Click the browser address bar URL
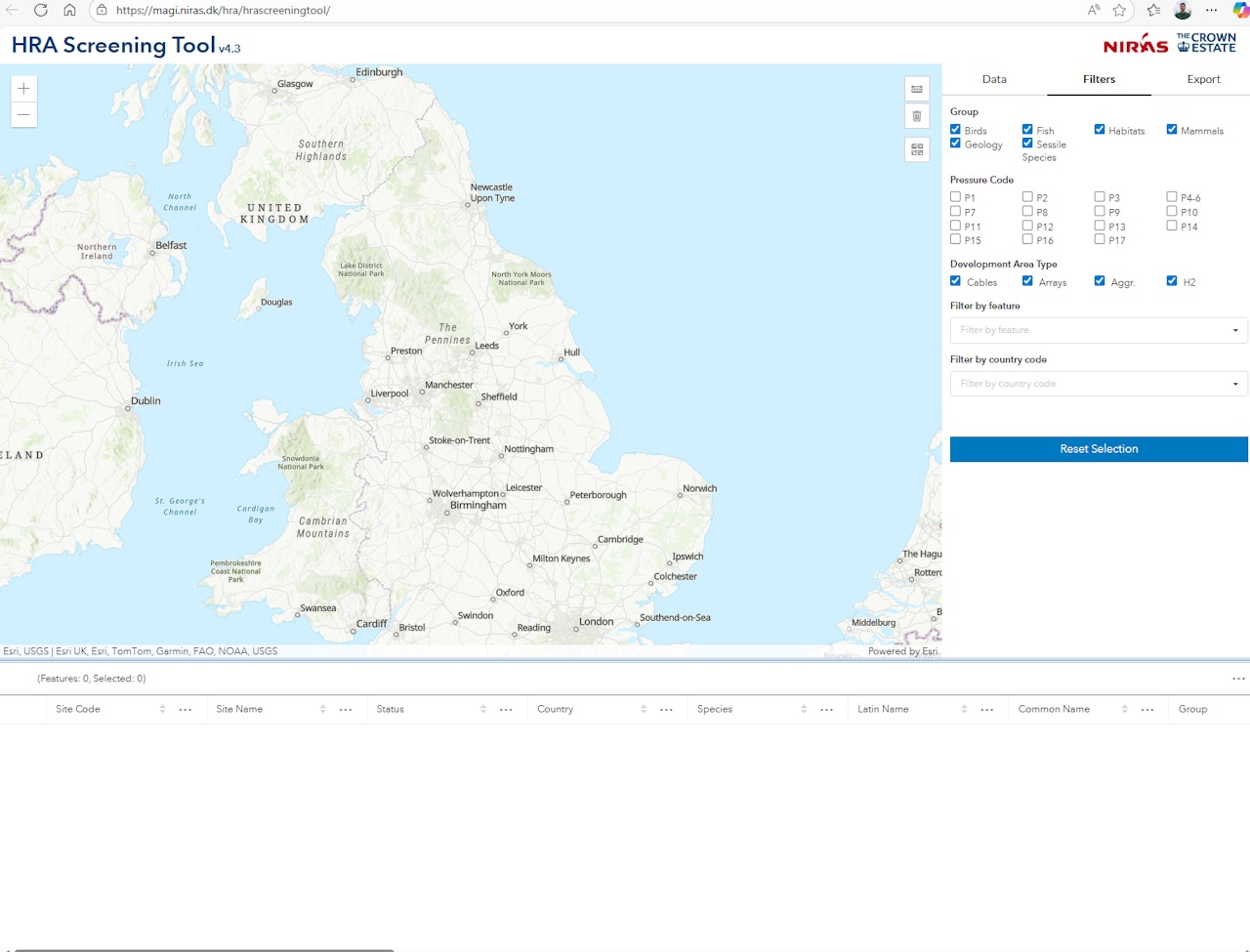This screenshot has height=952, width=1250. pyautogui.click(x=223, y=11)
